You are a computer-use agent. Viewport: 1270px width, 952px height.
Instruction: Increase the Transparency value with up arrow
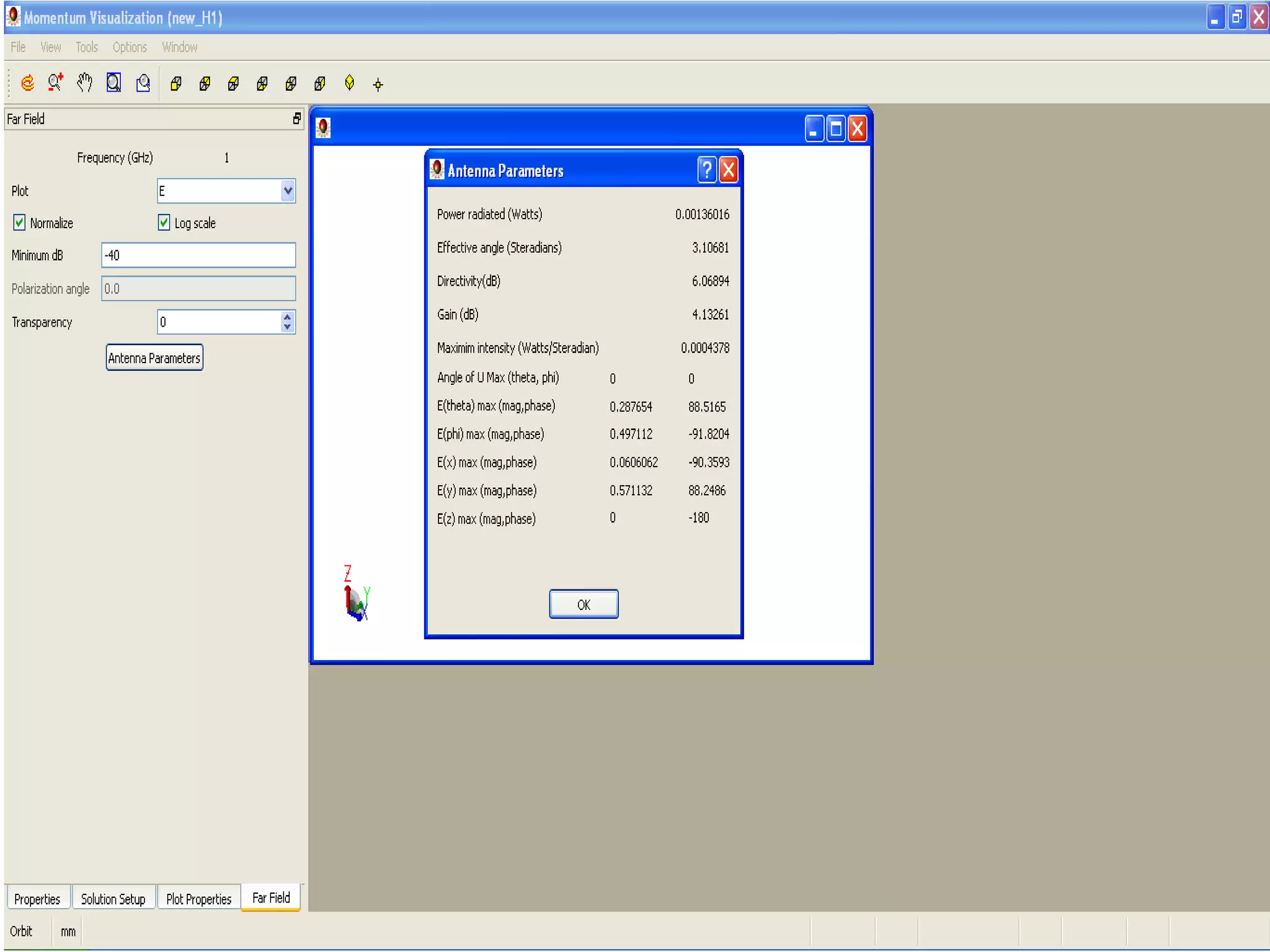point(287,317)
